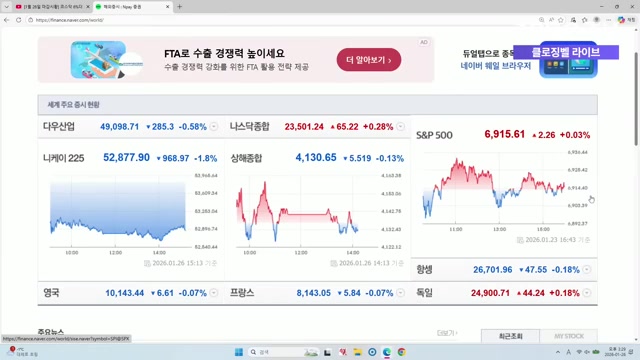Add page to favorites with star icon
The height and width of the screenshot is (360, 640).
[561, 20]
